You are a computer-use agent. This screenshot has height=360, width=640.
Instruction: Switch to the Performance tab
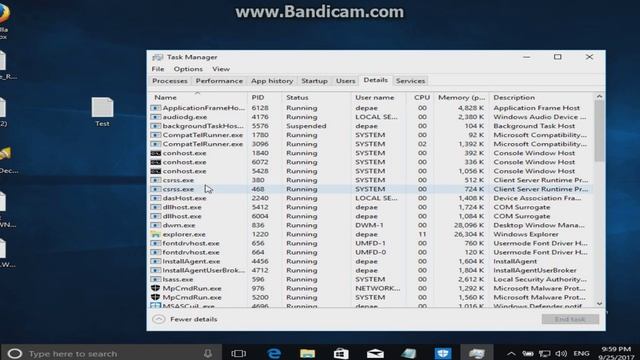pos(219,81)
